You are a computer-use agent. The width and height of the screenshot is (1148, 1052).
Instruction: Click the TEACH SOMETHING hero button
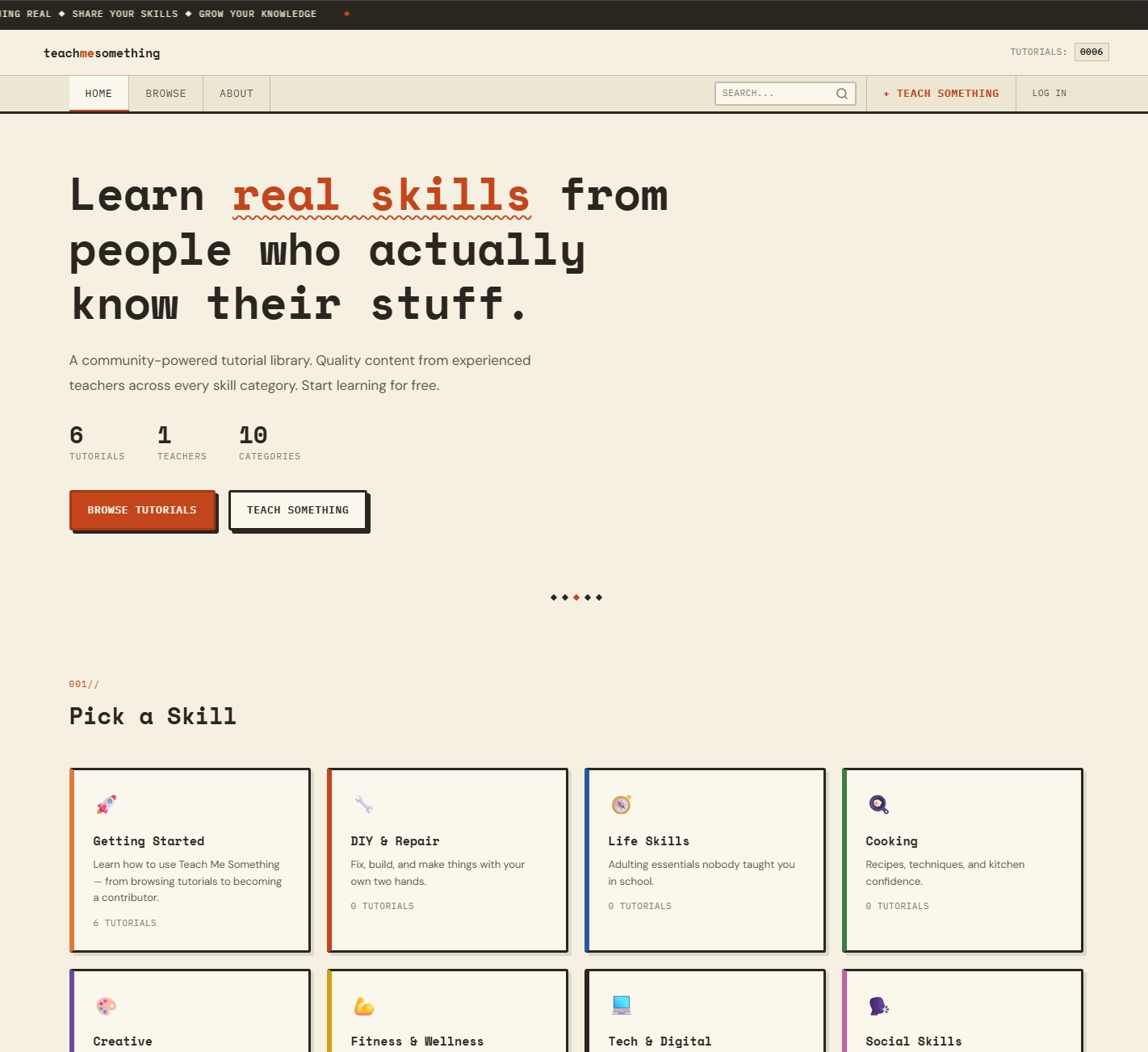point(298,509)
